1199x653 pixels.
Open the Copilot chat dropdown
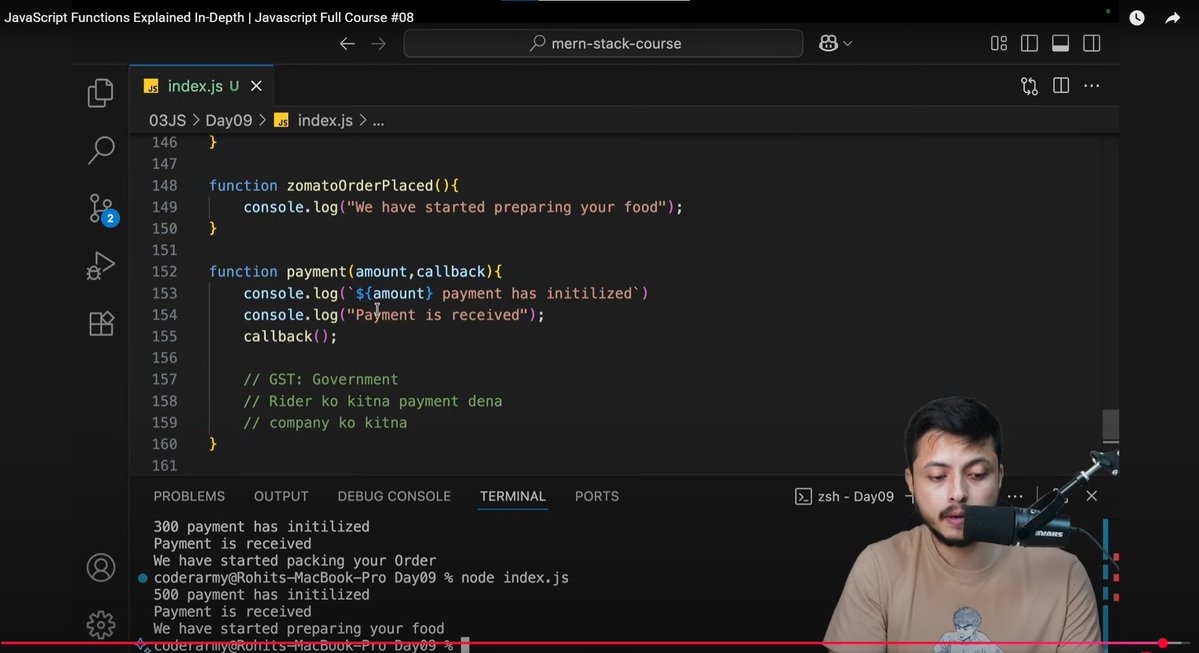coord(835,44)
